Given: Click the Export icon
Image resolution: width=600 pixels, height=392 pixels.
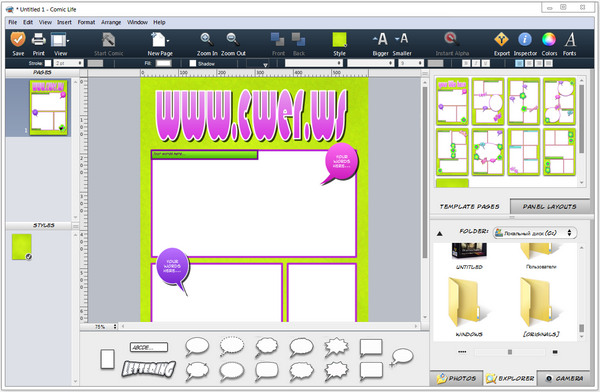Looking at the screenshot, I should (x=501, y=39).
